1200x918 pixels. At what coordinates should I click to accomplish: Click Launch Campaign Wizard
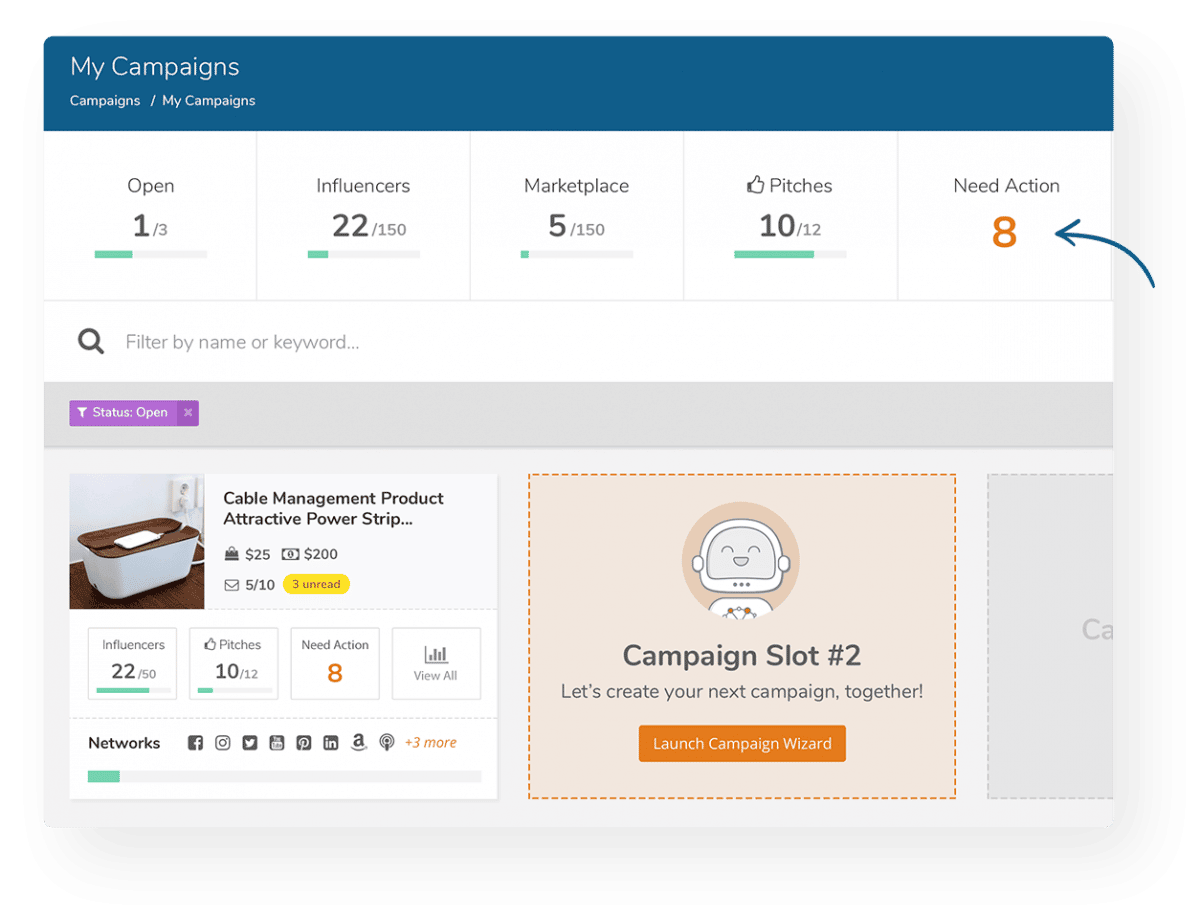pos(741,743)
